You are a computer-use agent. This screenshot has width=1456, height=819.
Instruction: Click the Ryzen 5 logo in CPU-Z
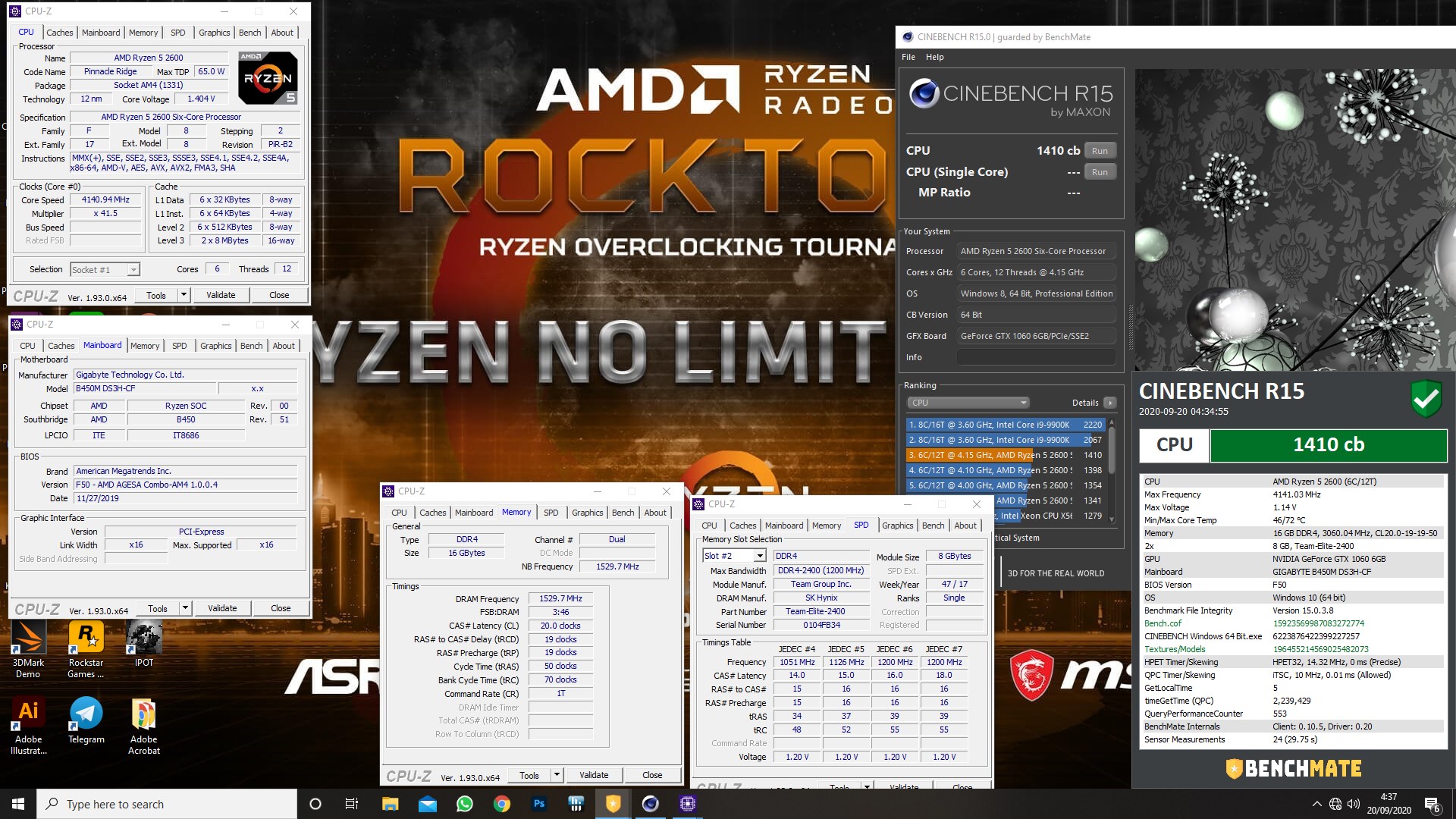268,78
